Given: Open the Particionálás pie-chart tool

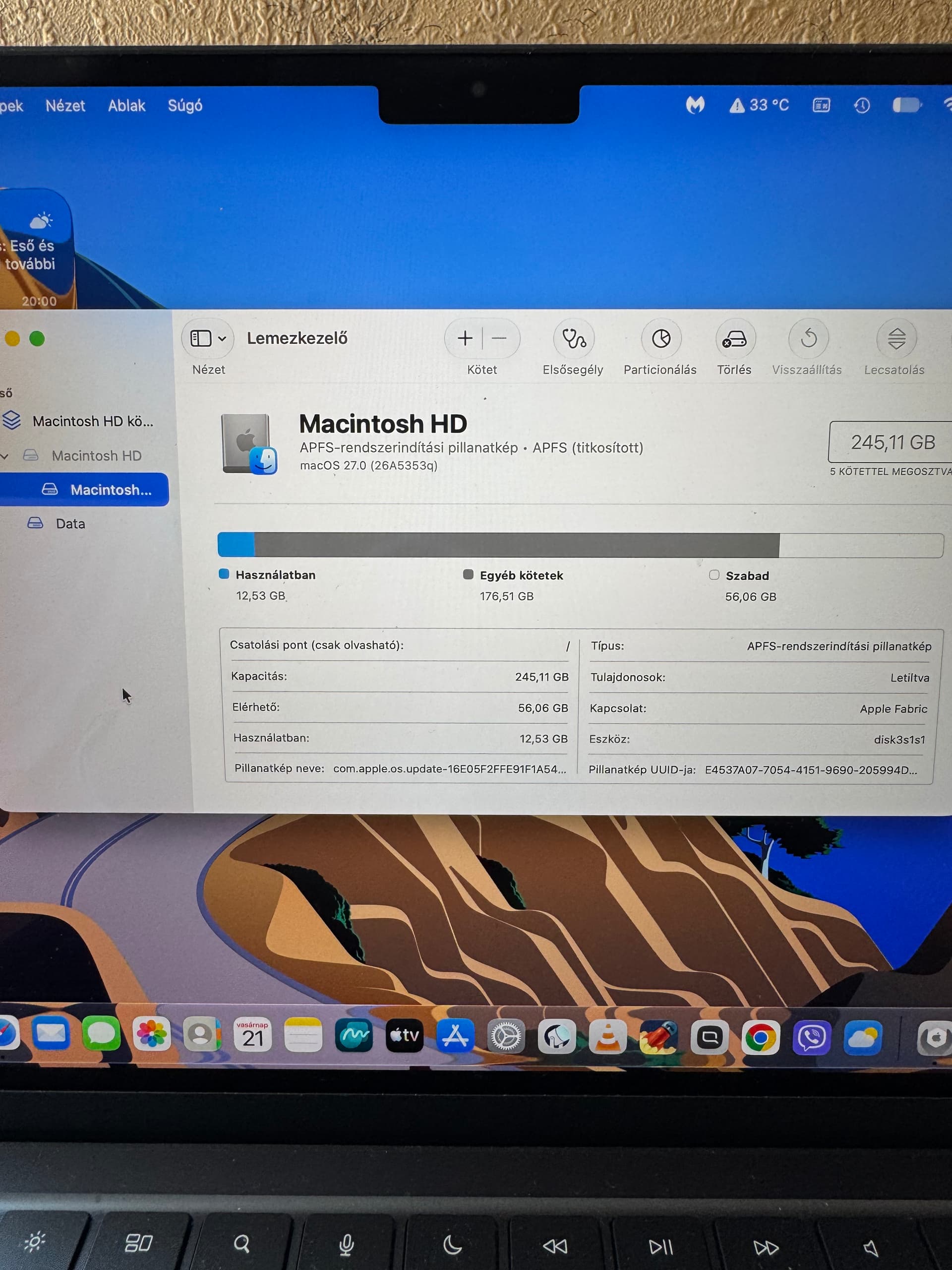Looking at the screenshot, I should point(661,338).
